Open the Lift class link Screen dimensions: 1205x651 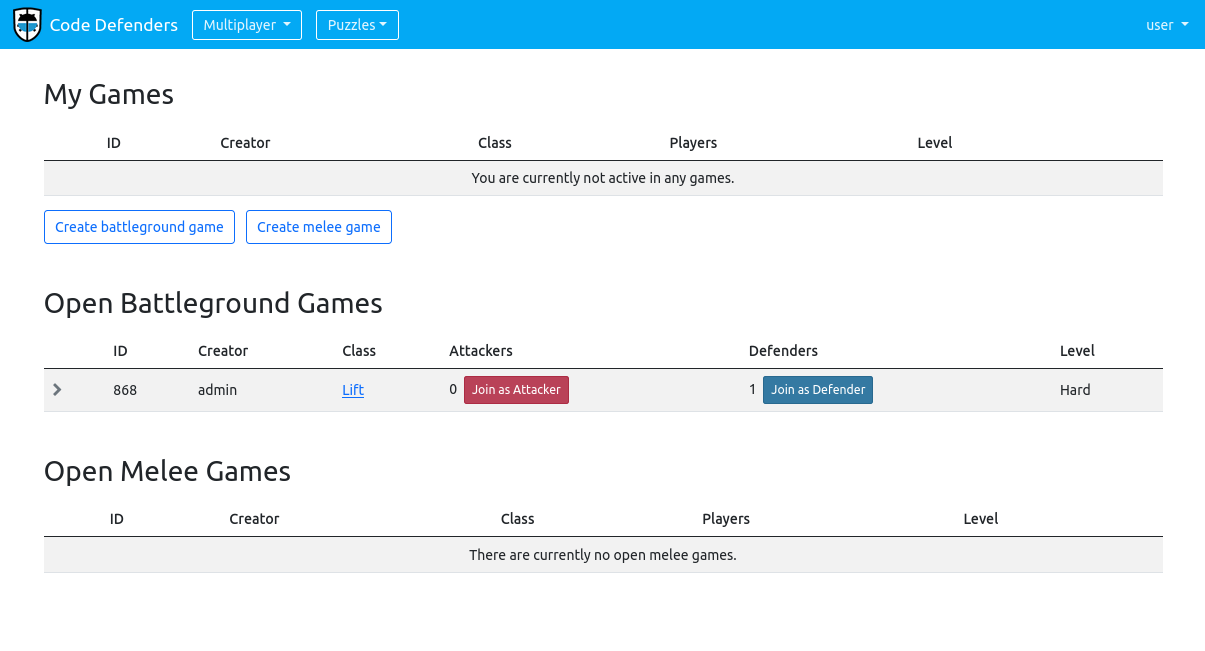353,390
